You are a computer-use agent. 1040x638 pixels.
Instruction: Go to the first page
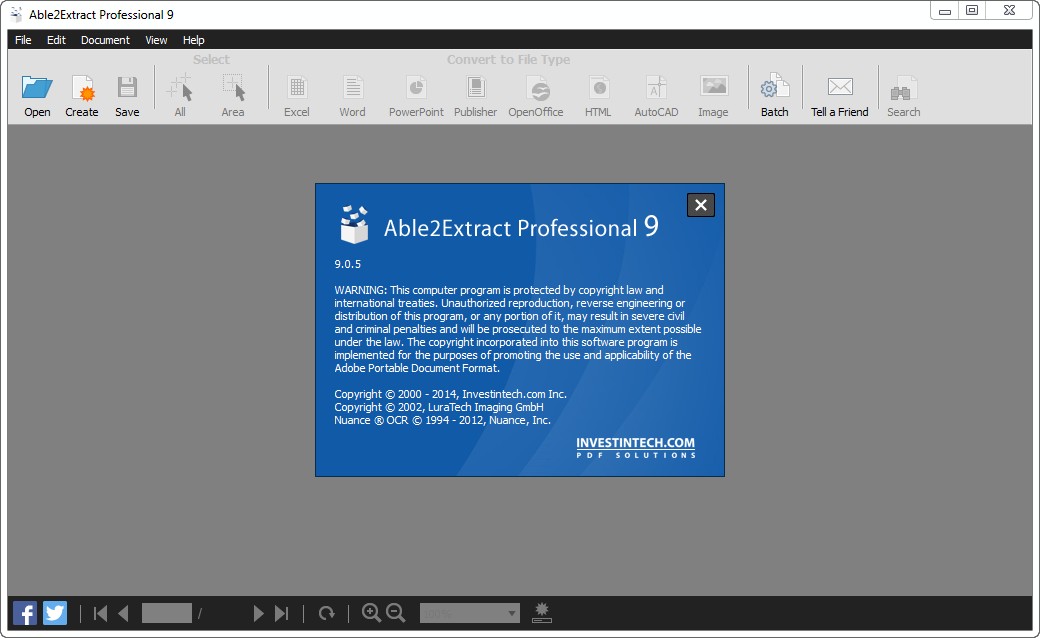(100, 613)
